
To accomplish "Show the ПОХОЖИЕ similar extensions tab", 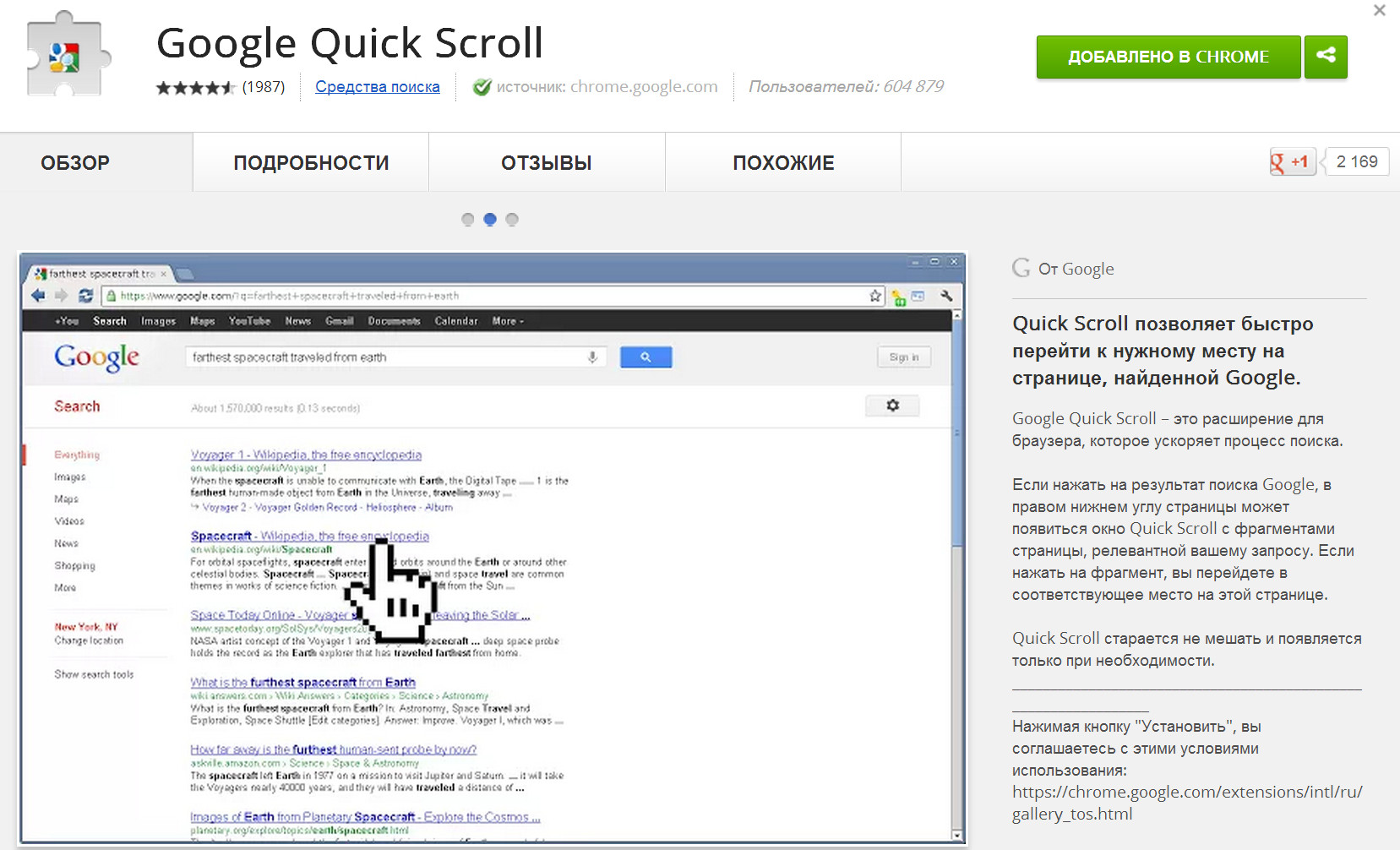I will click(783, 163).
